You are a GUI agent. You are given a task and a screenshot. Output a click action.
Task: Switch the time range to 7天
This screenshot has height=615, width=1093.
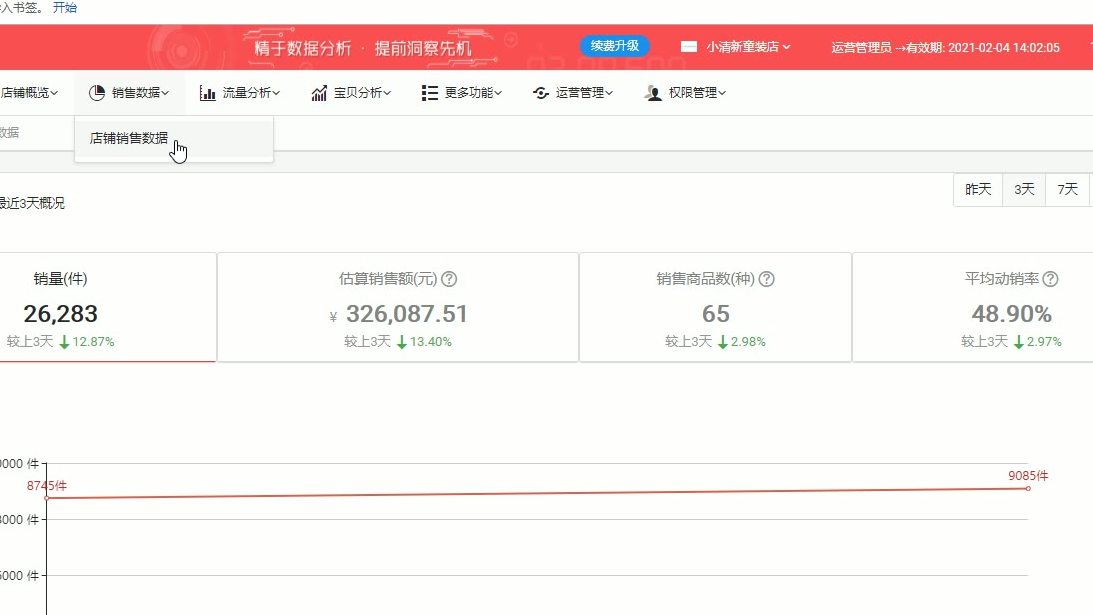tap(1068, 189)
